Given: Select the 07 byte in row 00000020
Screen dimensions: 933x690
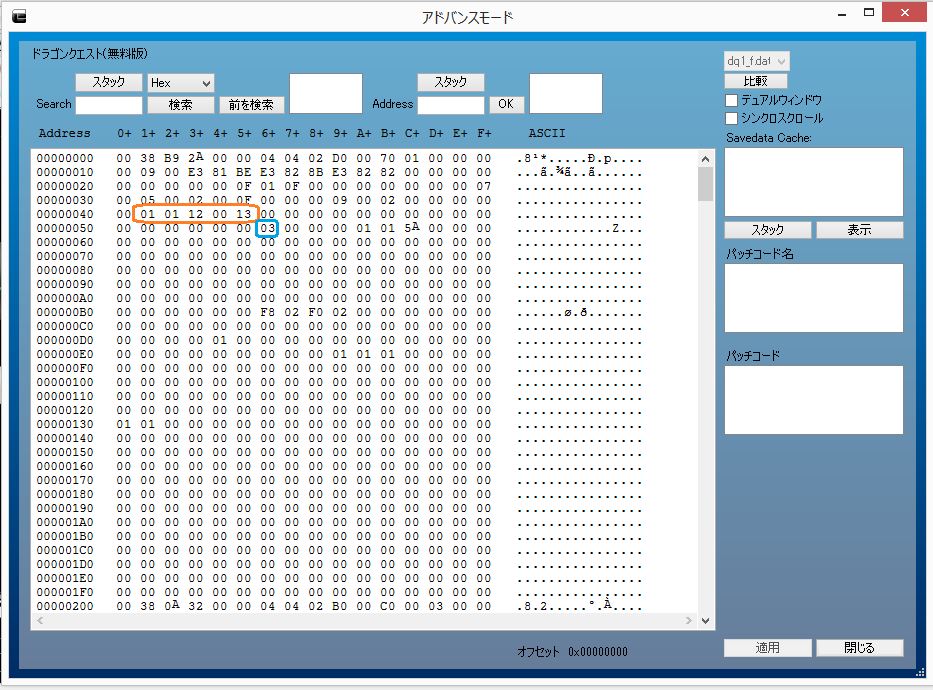Looking at the screenshot, I should point(484,186).
